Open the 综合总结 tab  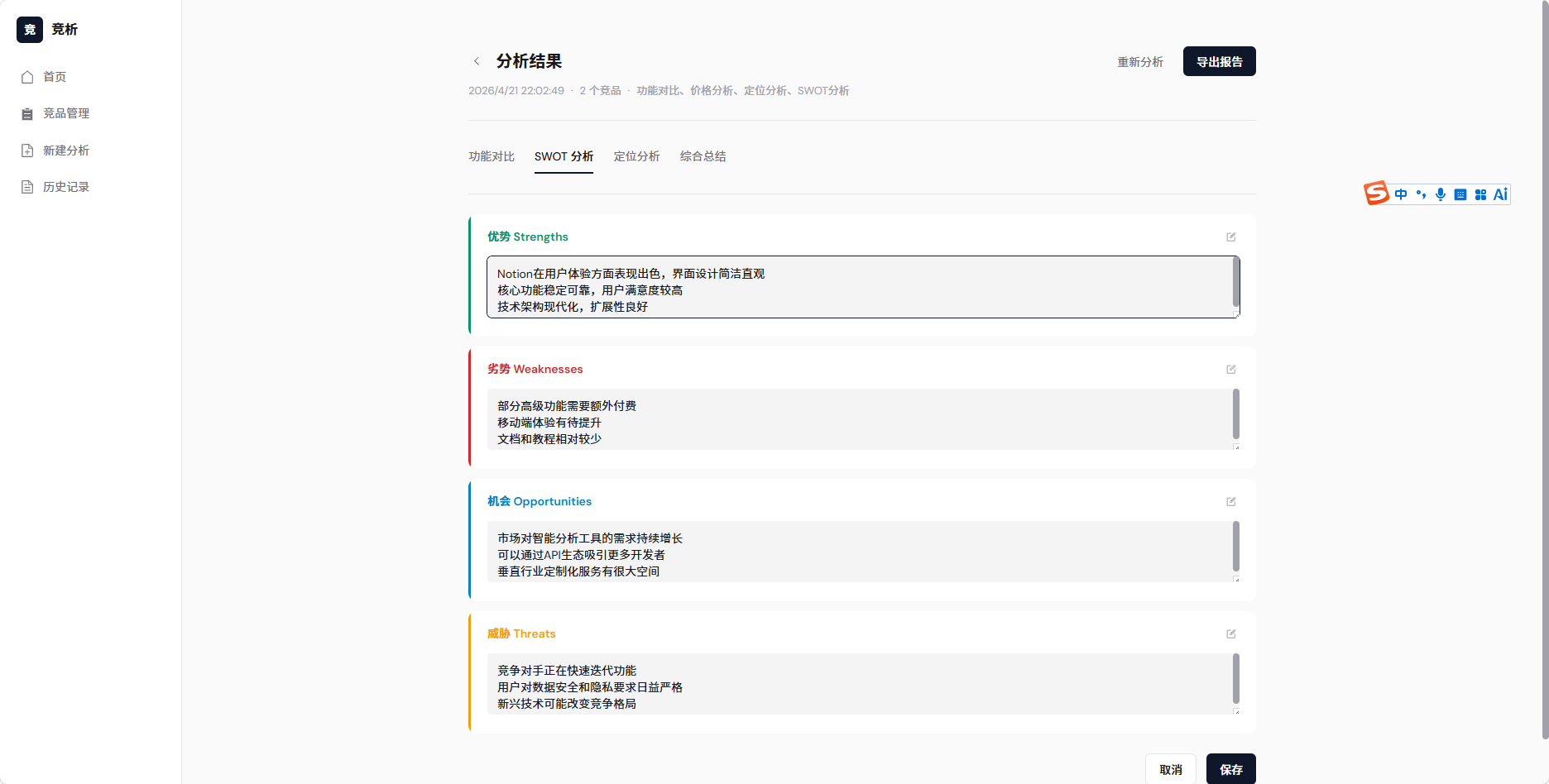703,156
